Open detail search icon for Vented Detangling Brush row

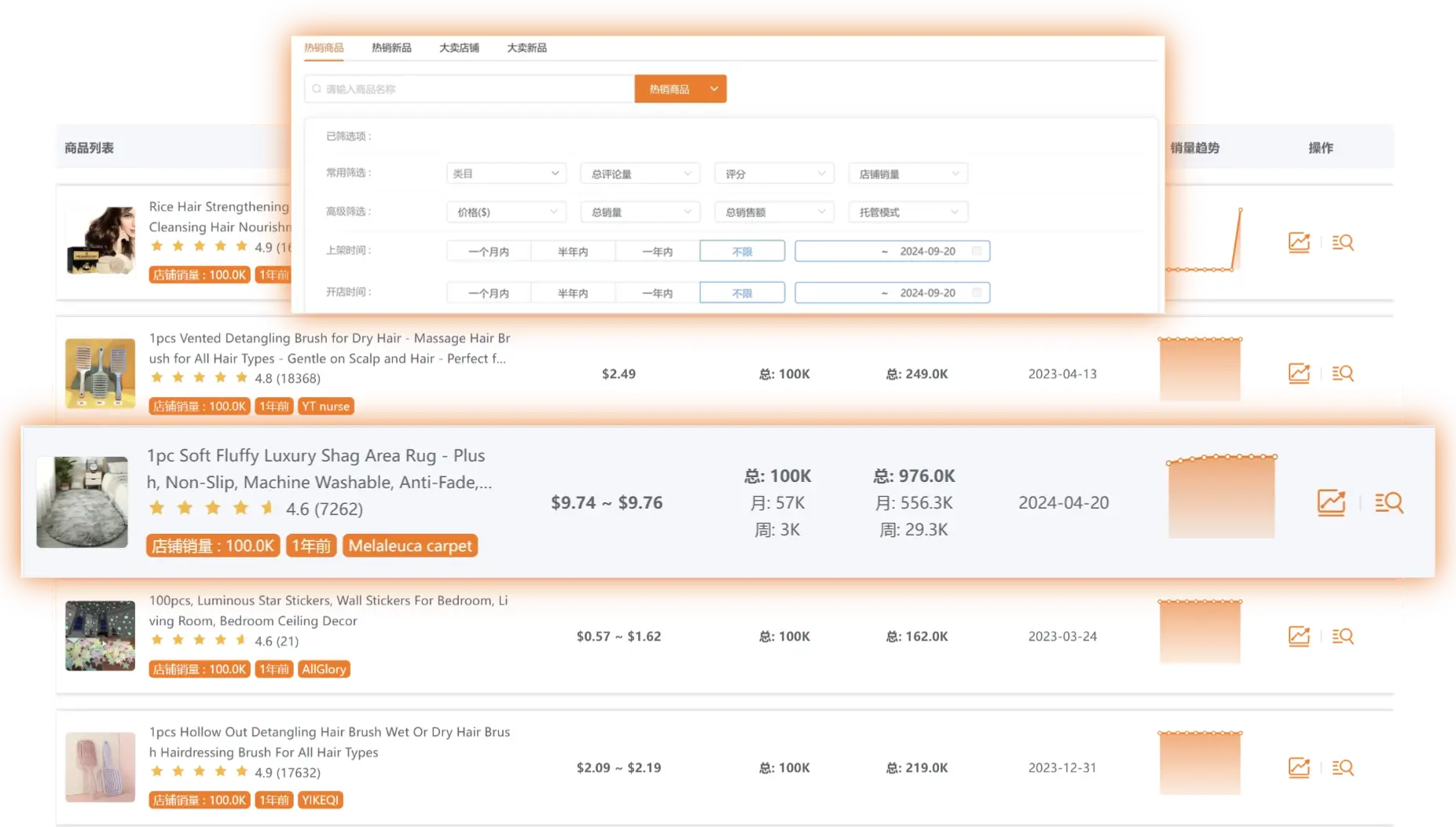point(1343,373)
